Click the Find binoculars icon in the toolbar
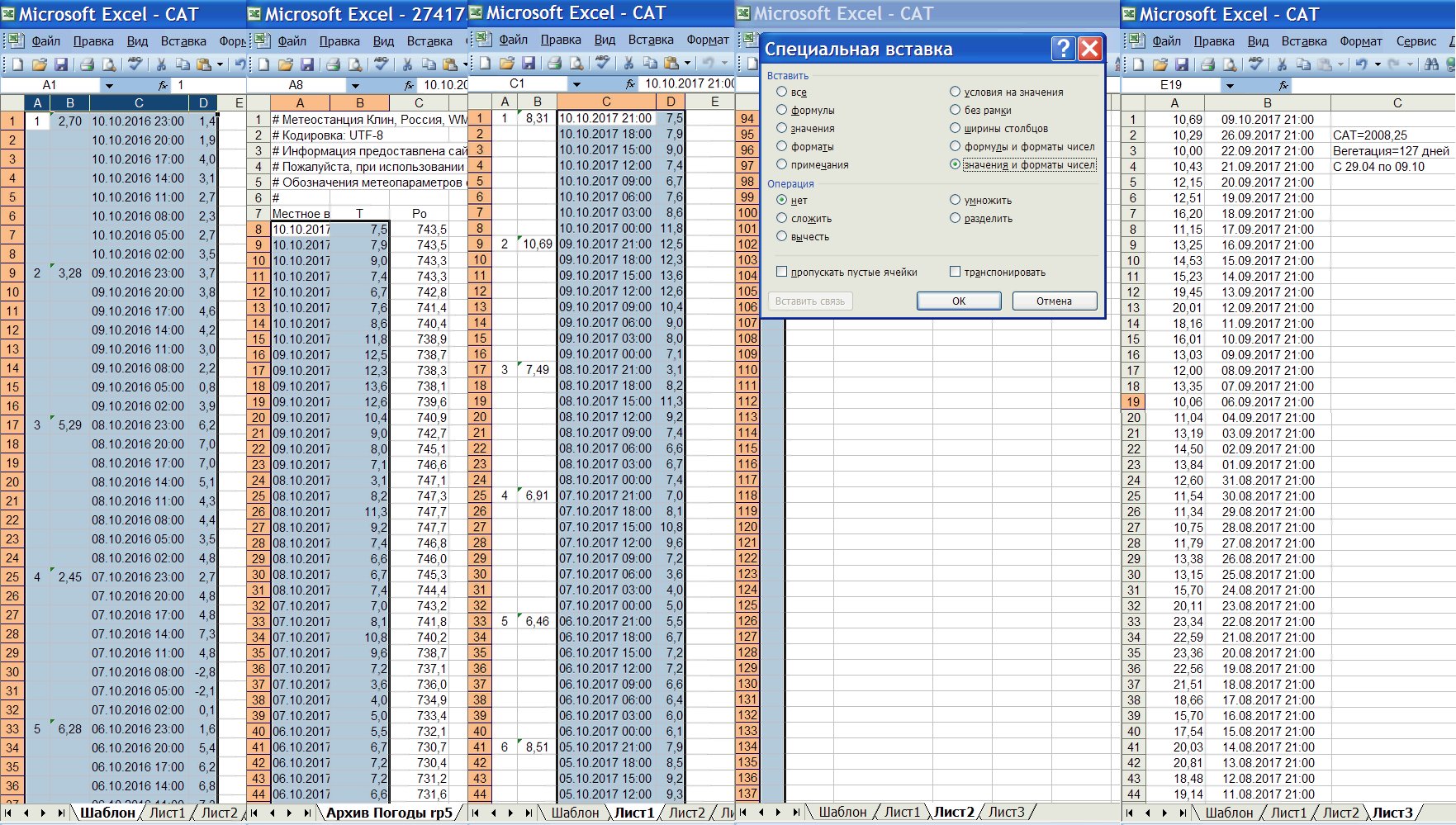The width and height of the screenshot is (1456, 825). pos(1432,64)
